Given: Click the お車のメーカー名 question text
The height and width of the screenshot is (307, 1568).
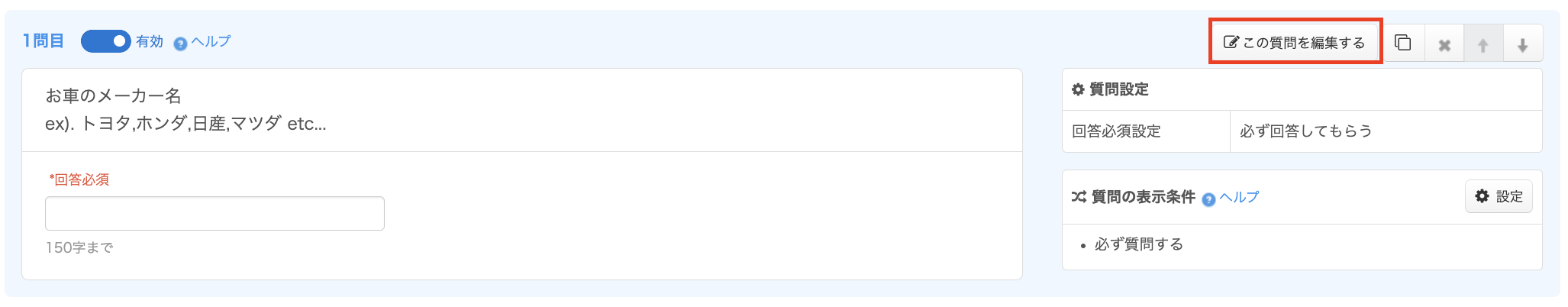Looking at the screenshot, I should tap(113, 96).
